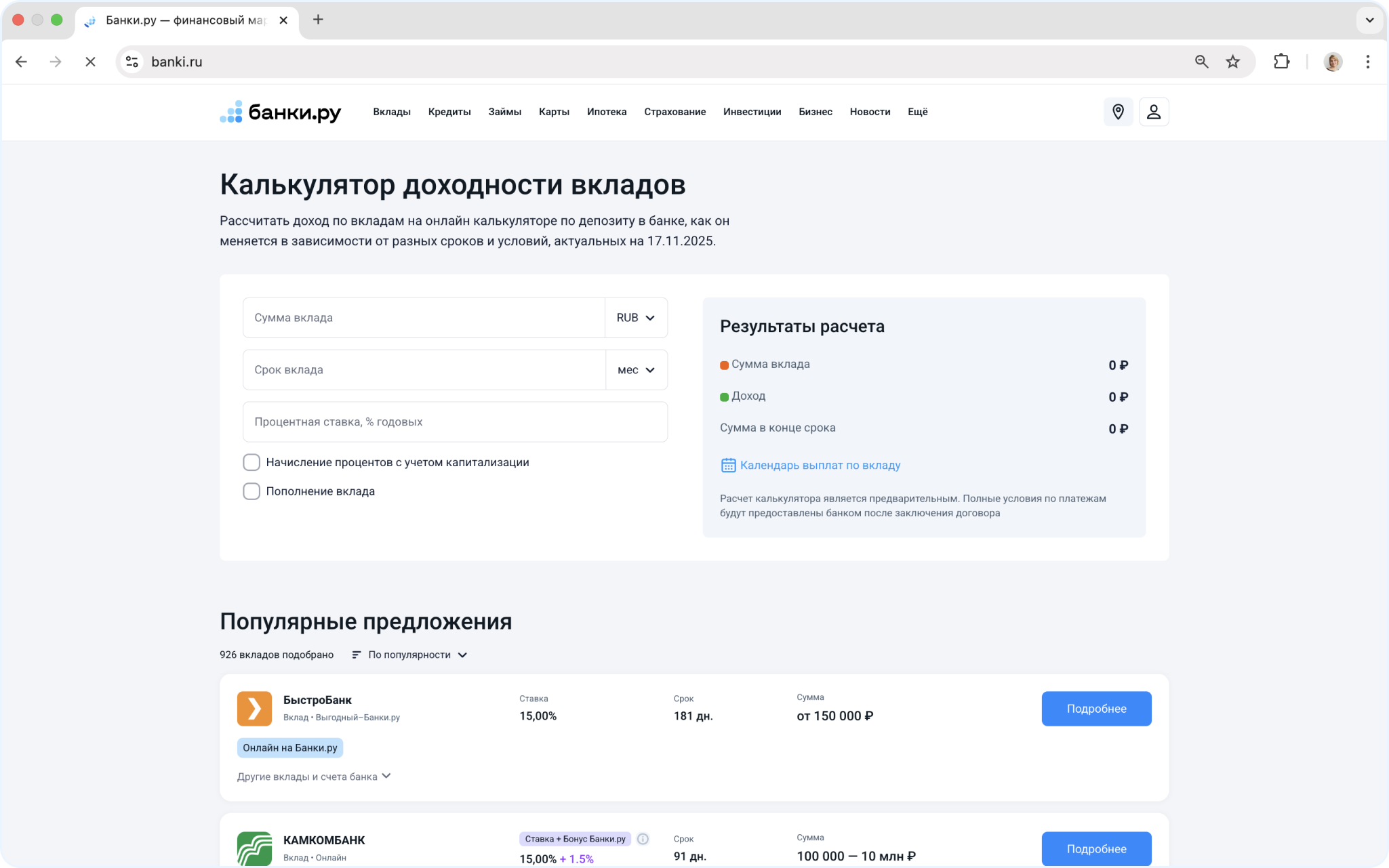The image size is (1389, 868).
Task: Open the user profile icon
Action: (1154, 112)
